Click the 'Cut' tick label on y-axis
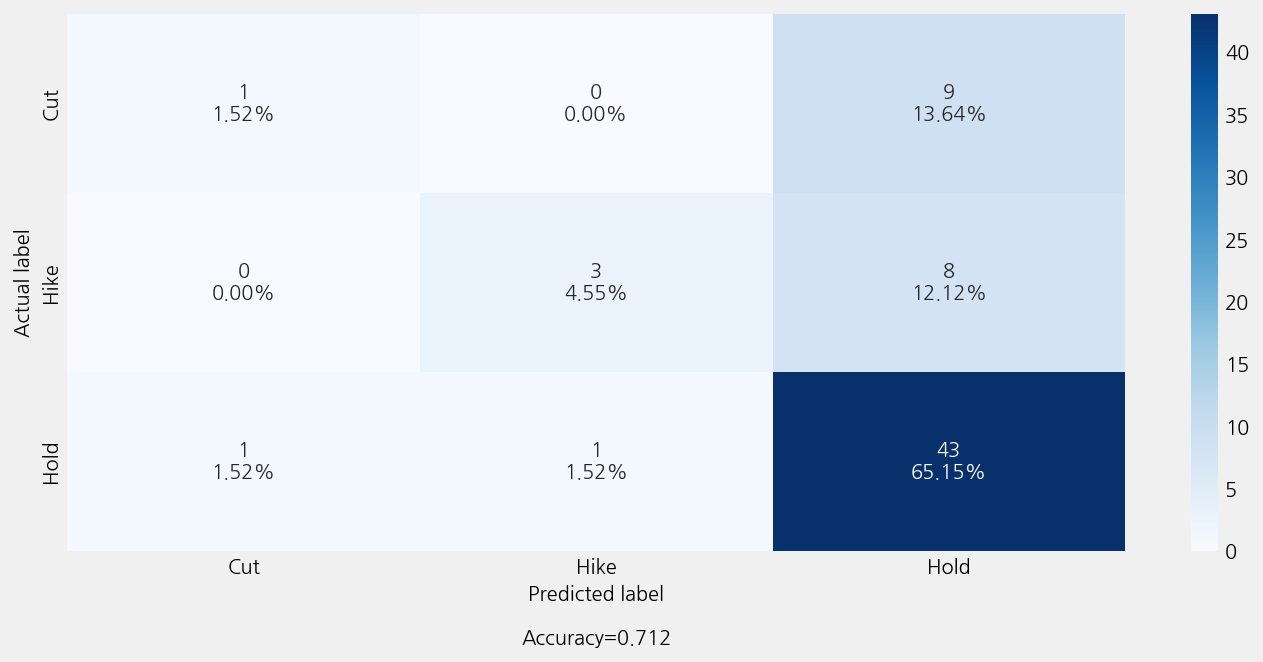This screenshot has width=1263, height=662. click(51, 105)
